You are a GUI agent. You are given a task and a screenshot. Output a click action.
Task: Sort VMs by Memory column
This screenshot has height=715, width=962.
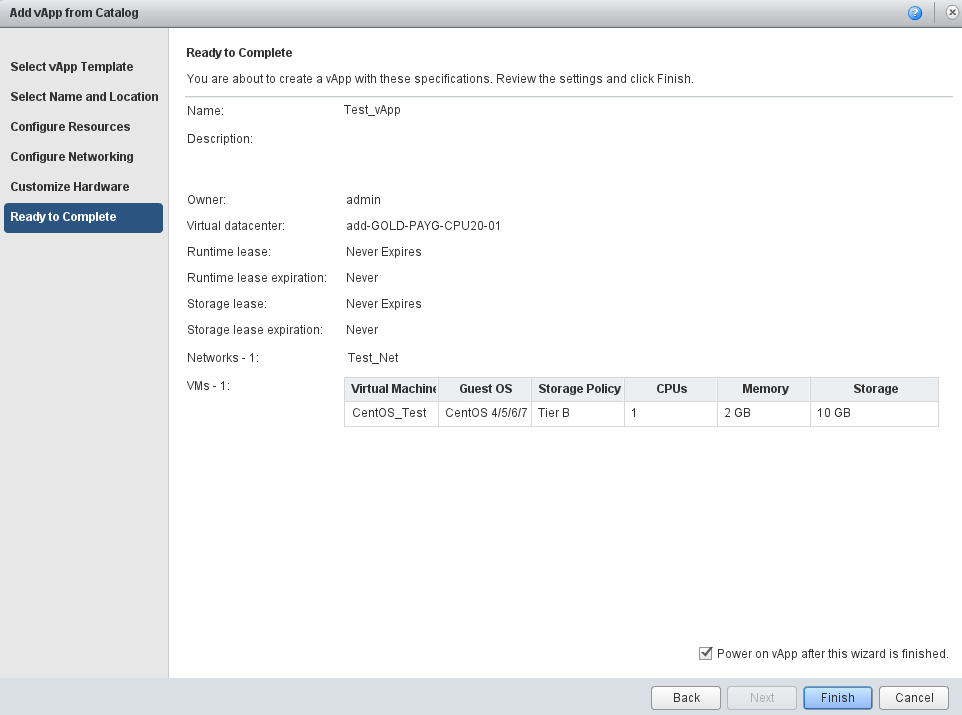coord(765,389)
